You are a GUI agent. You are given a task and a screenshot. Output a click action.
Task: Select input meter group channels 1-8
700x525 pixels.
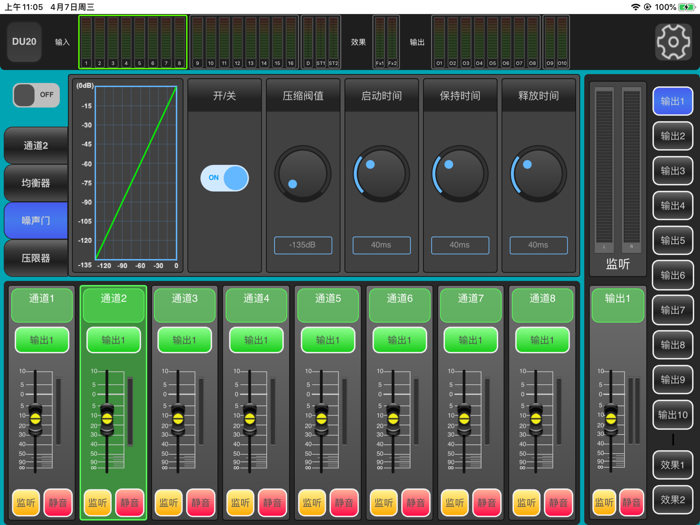point(133,42)
